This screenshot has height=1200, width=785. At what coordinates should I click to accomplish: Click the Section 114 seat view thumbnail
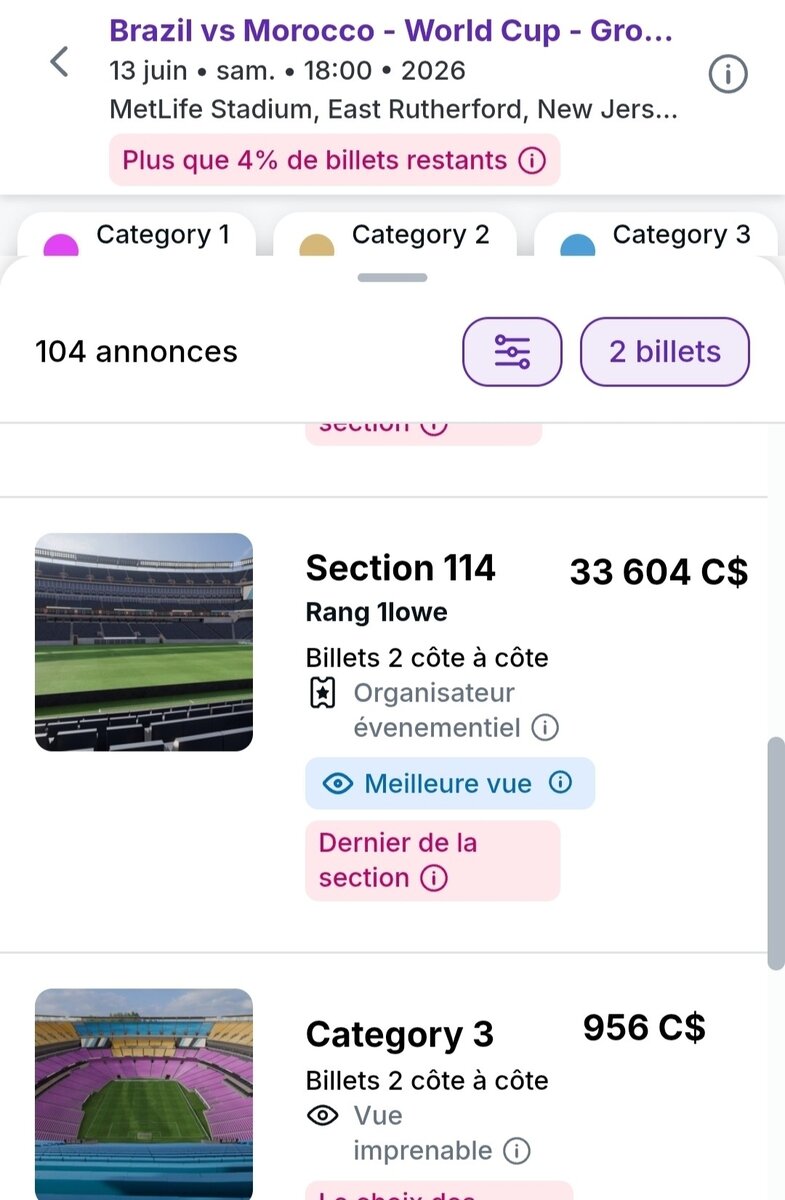[x=144, y=642]
